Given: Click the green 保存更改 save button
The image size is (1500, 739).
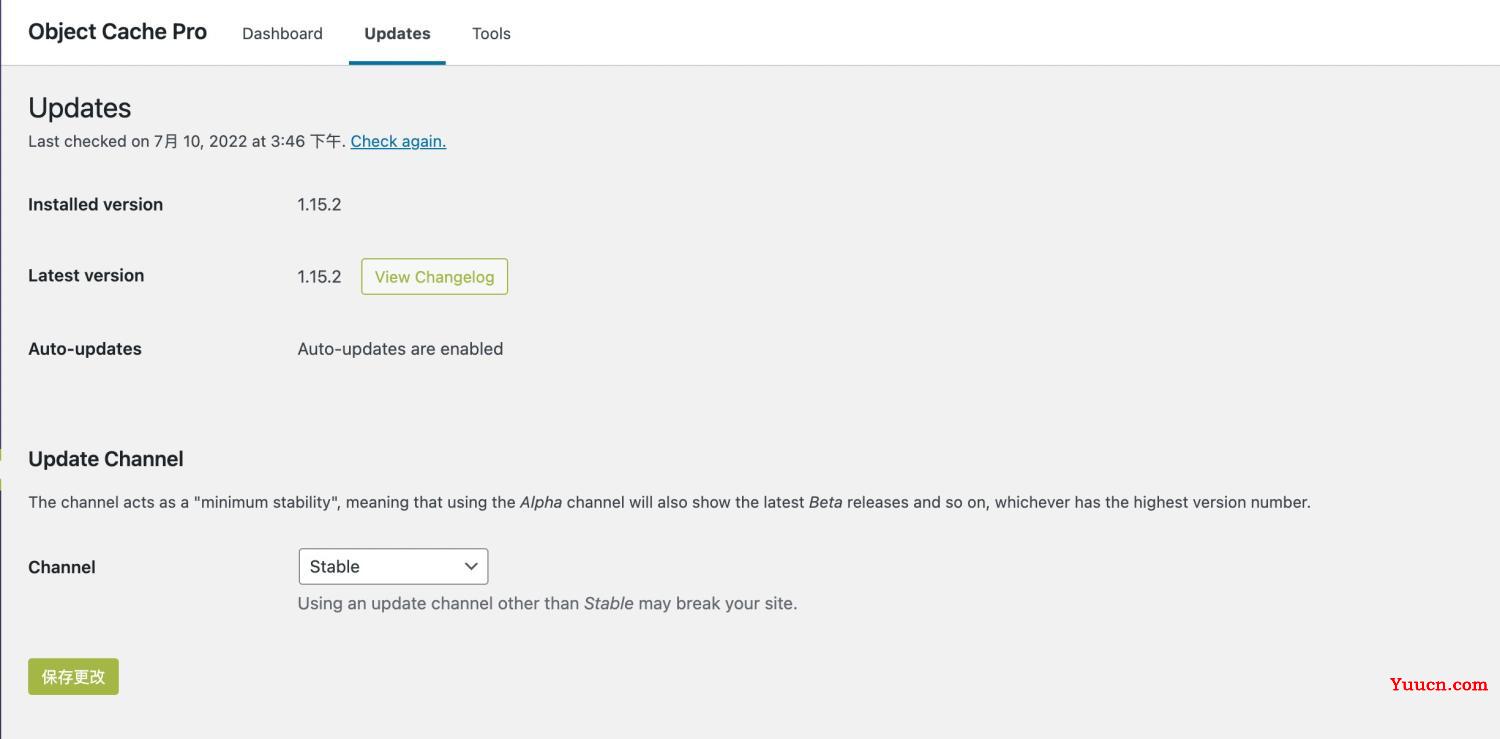Looking at the screenshot, I should click(73, 676).
